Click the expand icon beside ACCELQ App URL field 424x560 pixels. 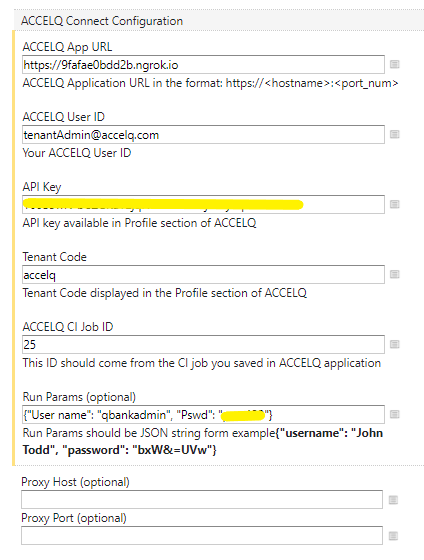coord(394,64)
